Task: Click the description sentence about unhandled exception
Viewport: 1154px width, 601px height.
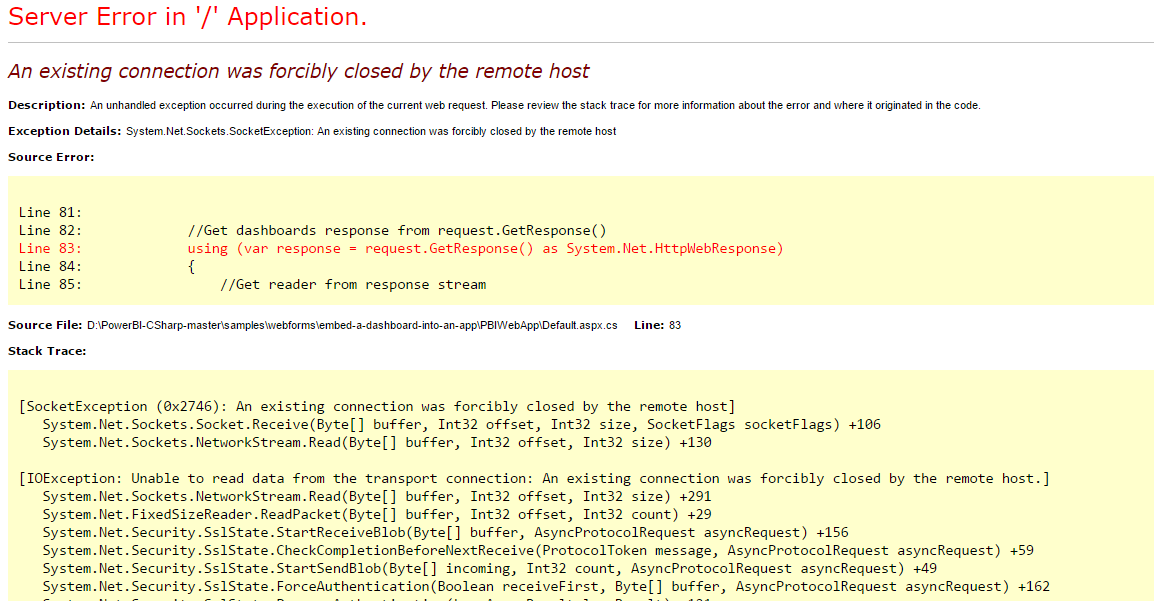Action: pos(535,105)
